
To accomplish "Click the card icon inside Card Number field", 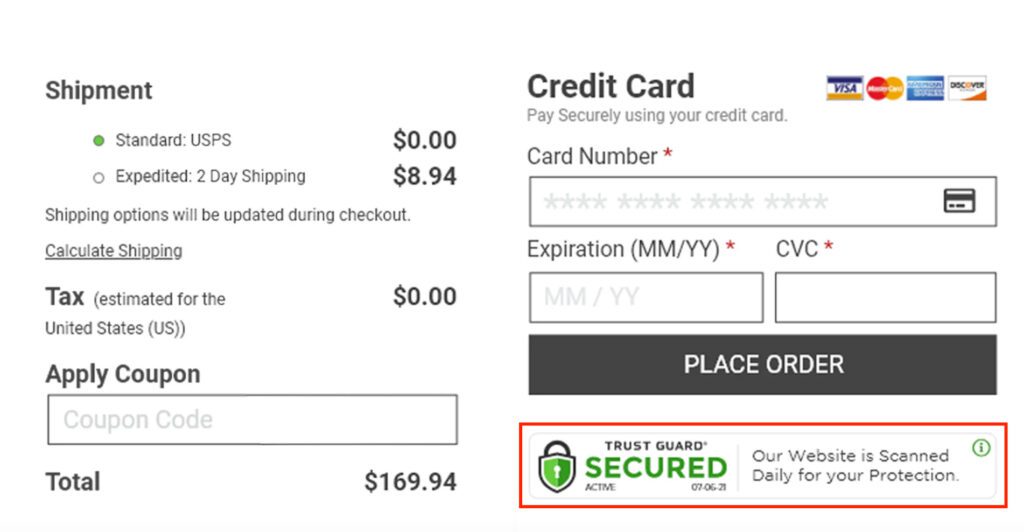I will coord(959,201).
